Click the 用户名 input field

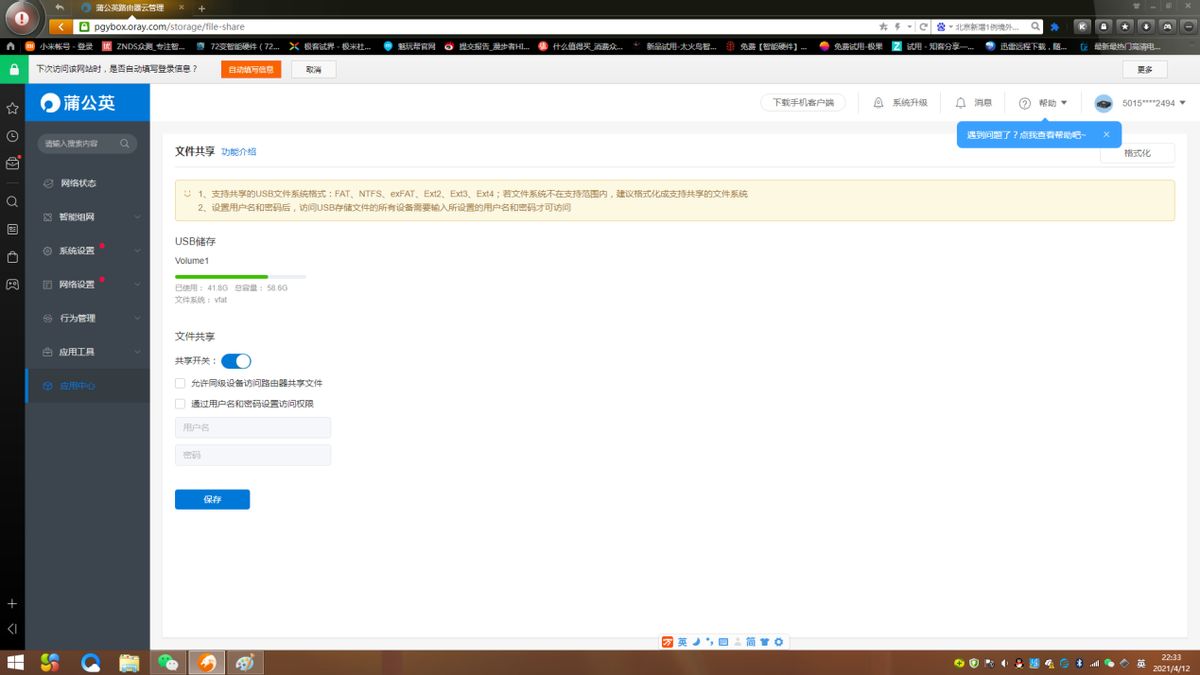pyautogui.click(x=252, y=428)
